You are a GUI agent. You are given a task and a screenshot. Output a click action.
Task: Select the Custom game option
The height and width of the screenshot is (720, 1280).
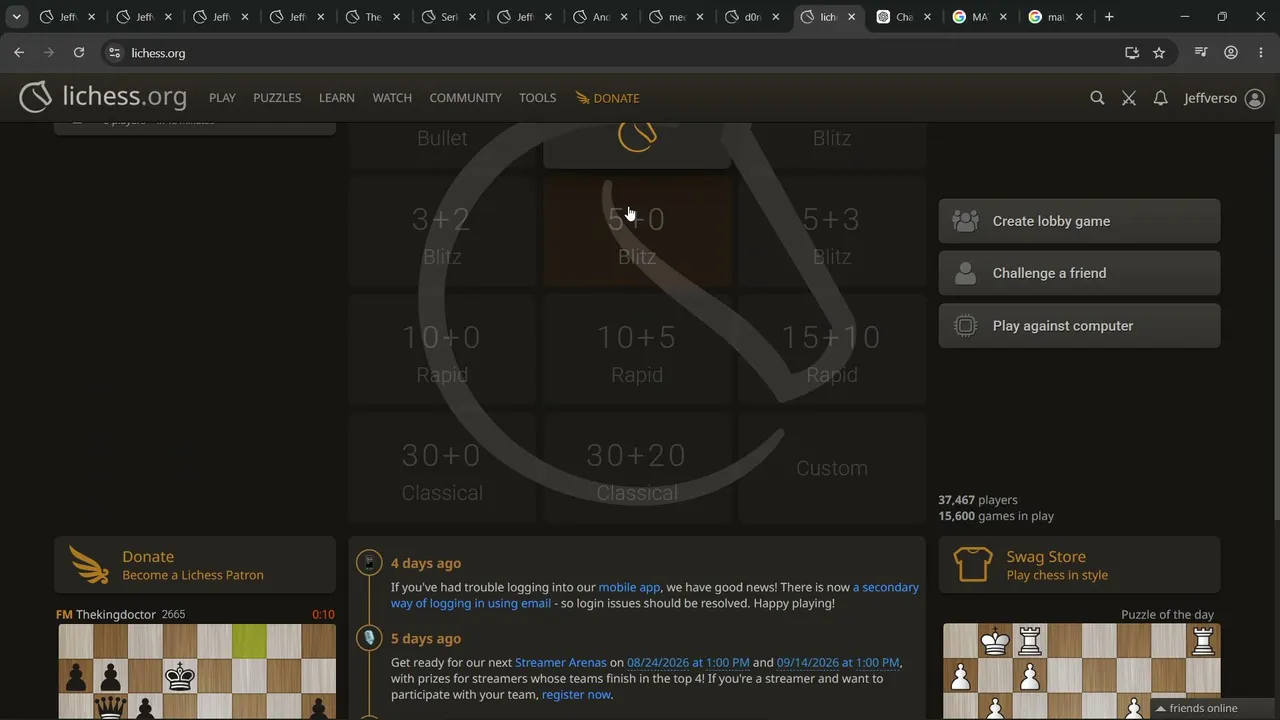pos(832,468)
